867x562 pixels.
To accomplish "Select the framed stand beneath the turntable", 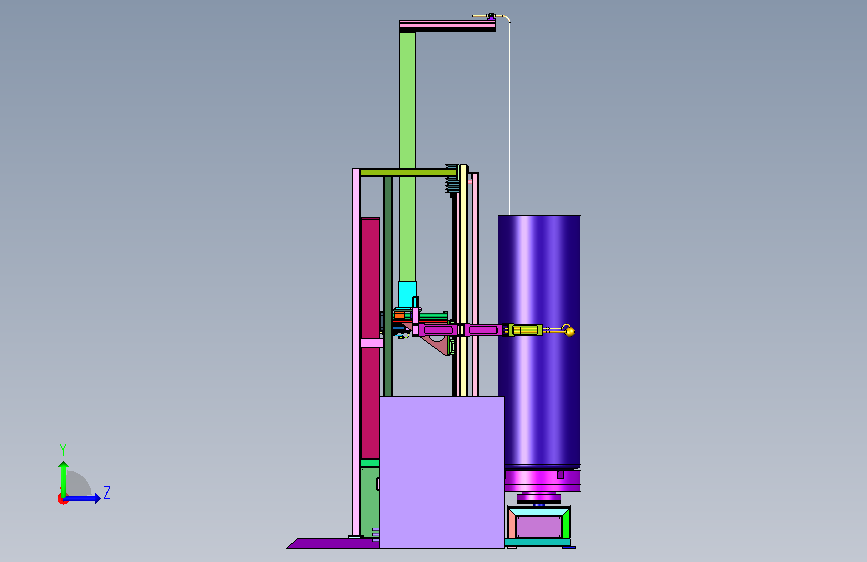I will tap(539, 524).
